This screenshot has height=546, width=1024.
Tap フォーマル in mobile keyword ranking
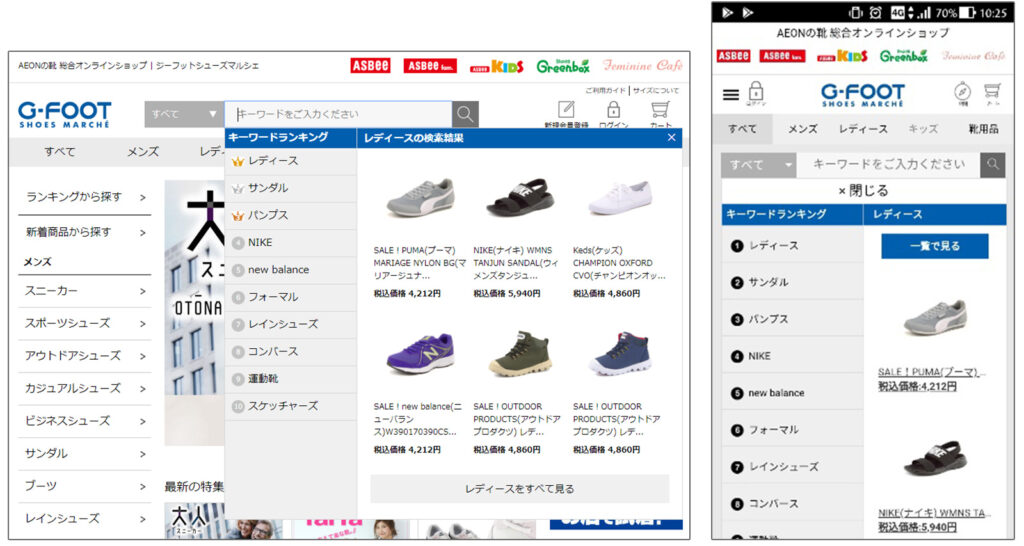pos(792,430)
